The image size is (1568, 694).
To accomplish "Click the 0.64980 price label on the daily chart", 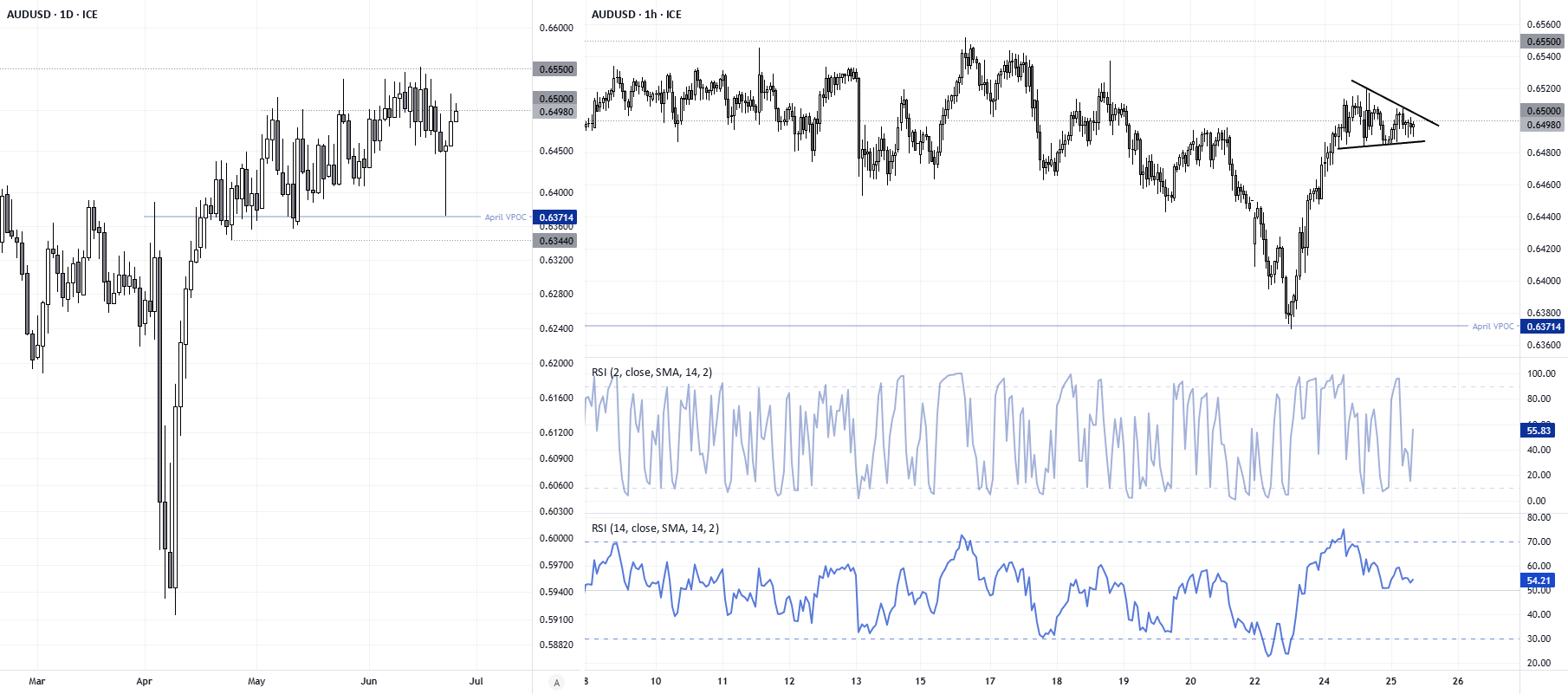I will pos(556,112).
